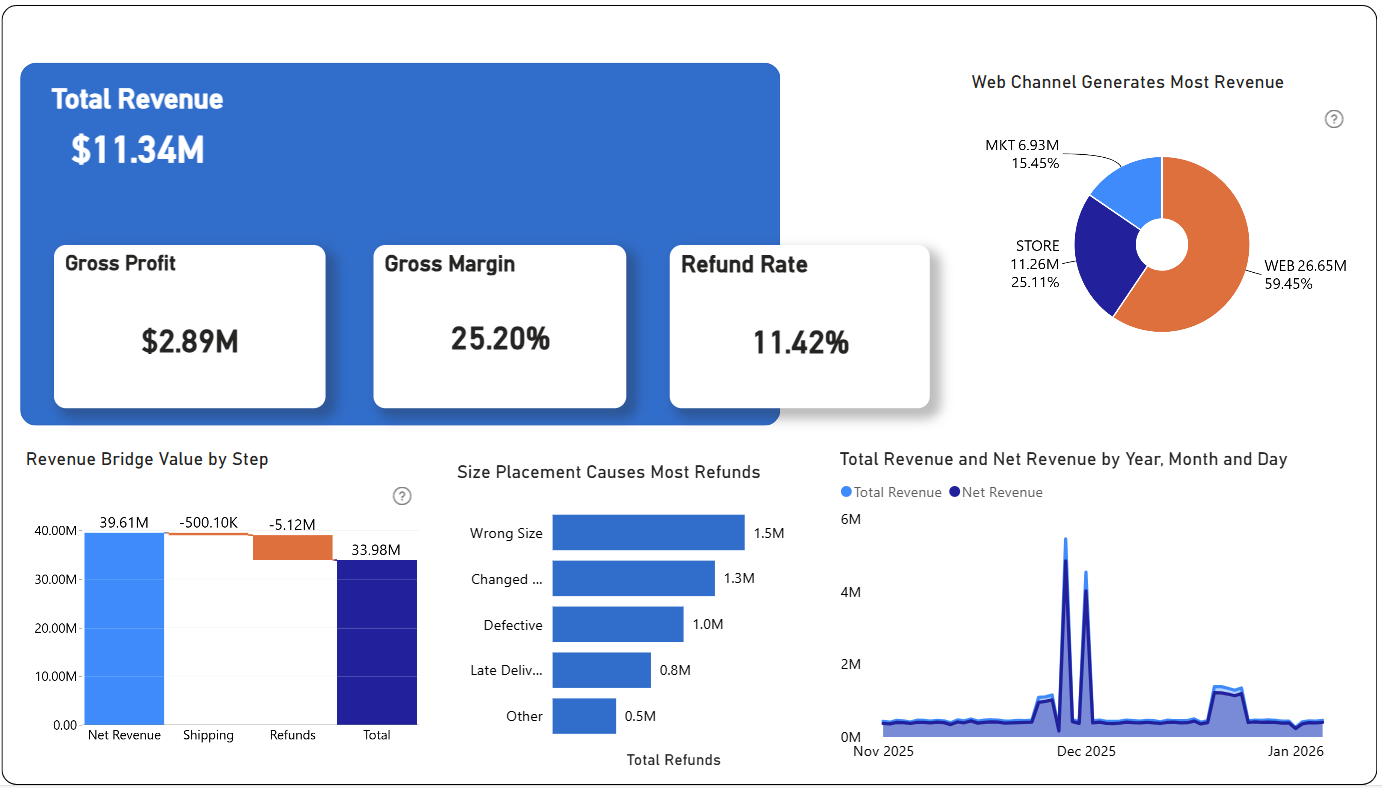The width and height of the screenshot is (1382, 788).
Task: Click the "Jan 2026" date axis label
Action: [1294, 751]
